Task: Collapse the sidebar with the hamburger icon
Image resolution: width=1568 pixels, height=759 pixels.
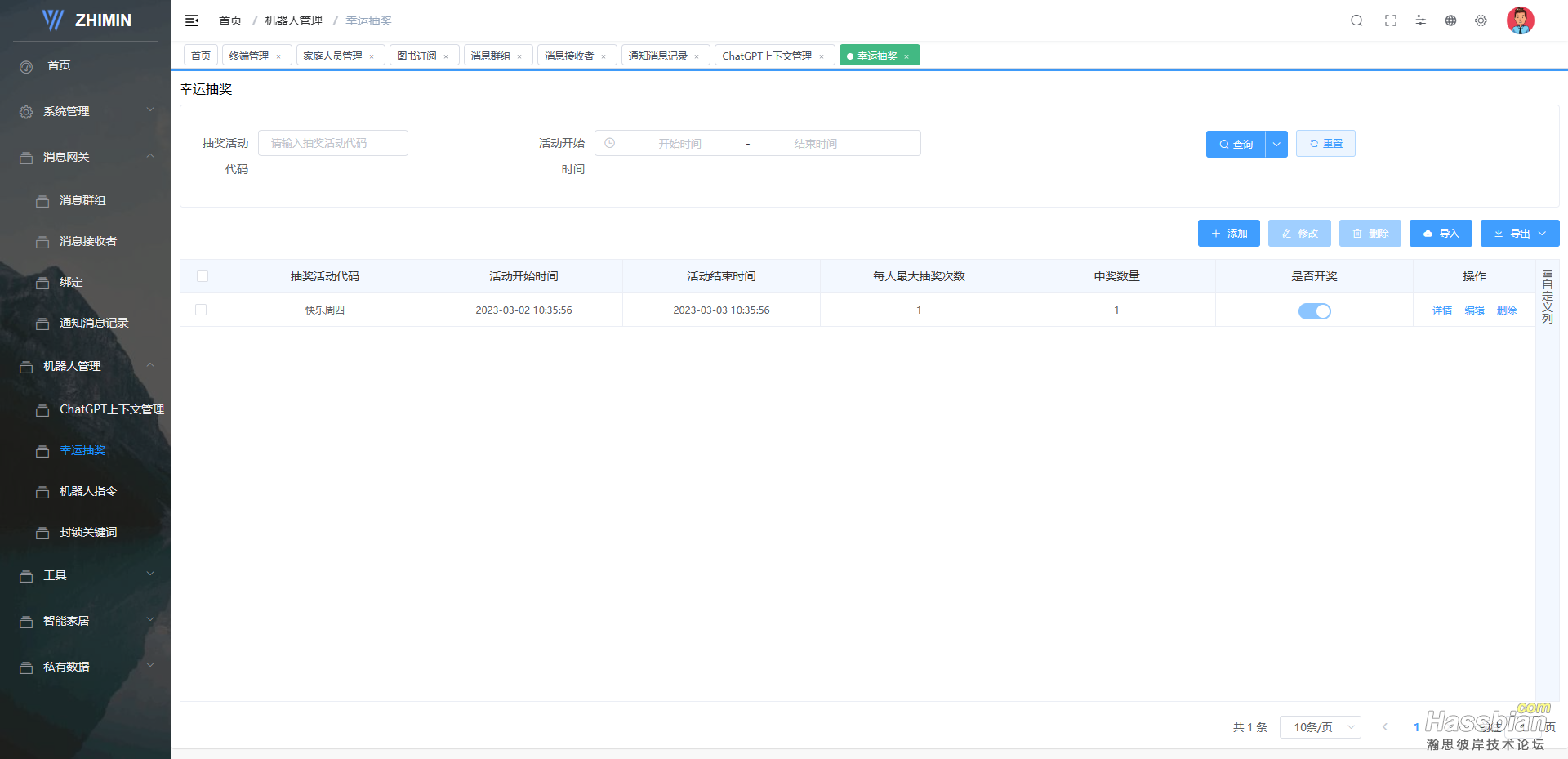Action: pyautogui.click(x=192, y=20)
